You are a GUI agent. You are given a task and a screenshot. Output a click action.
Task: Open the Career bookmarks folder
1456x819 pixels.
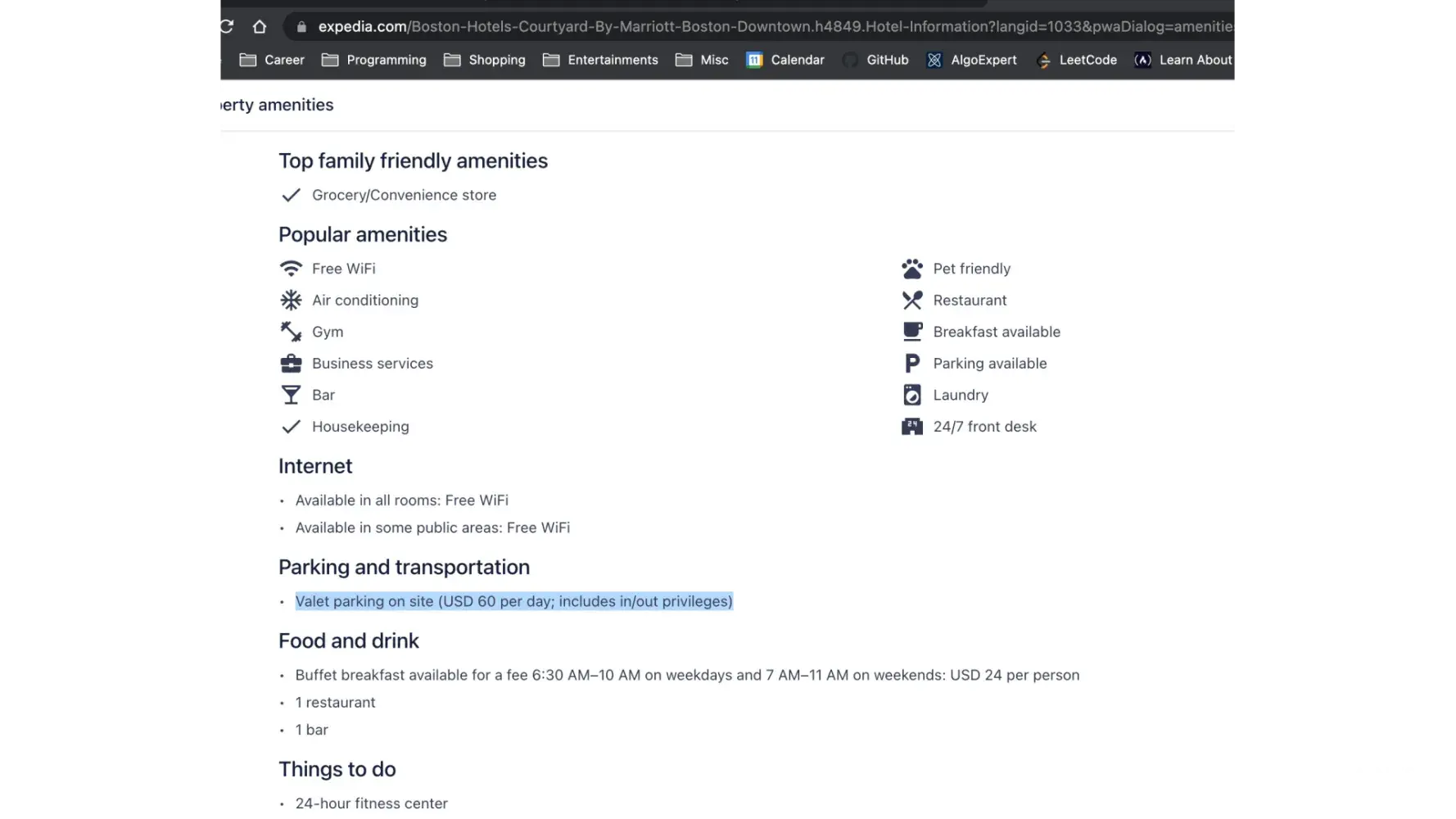[272, 60]
